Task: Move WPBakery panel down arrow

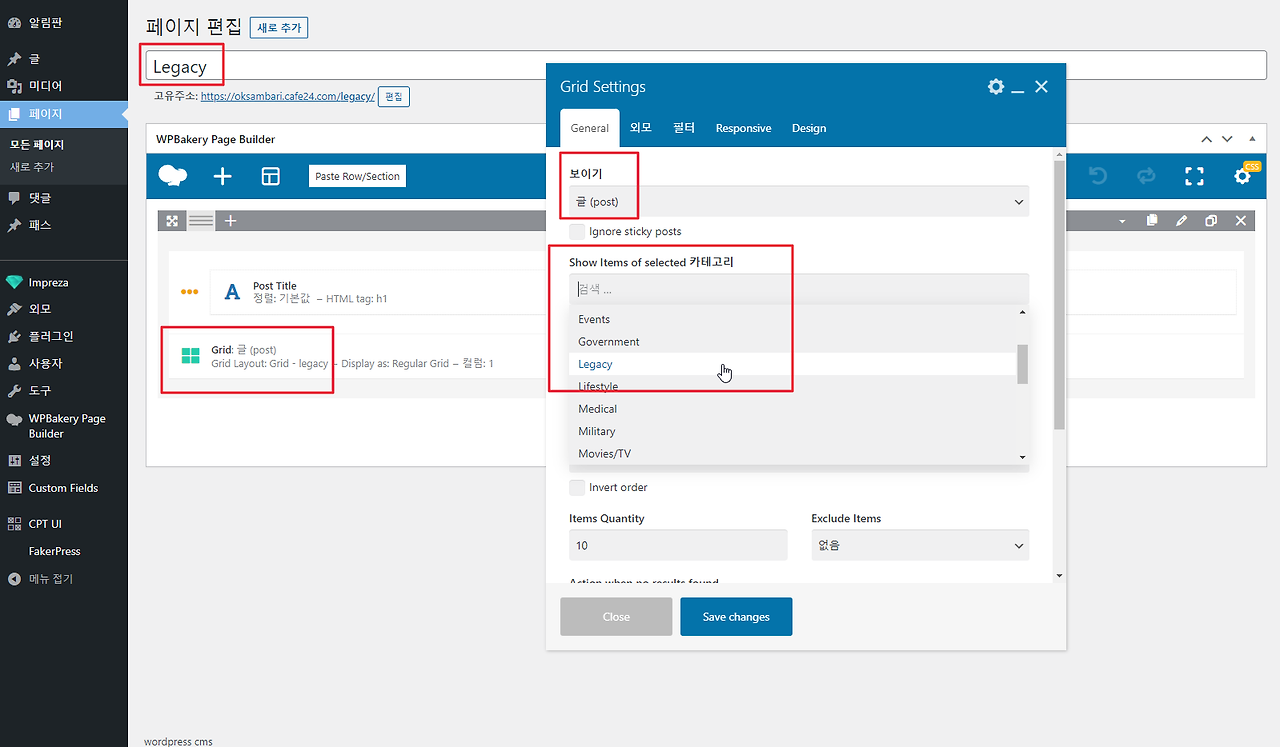Action: pos(1227,139)
